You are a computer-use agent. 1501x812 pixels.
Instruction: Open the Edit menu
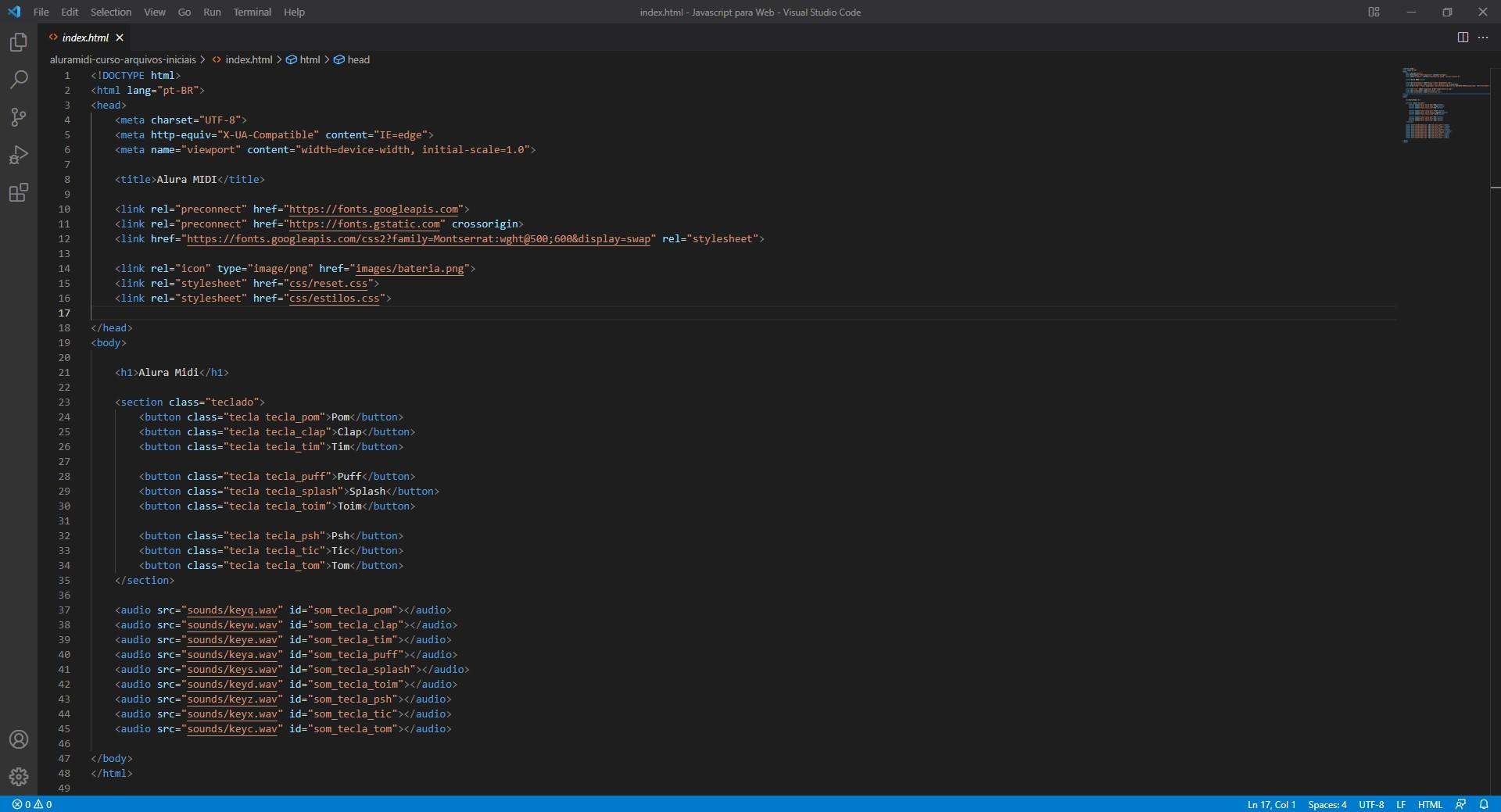coord(70,12)
